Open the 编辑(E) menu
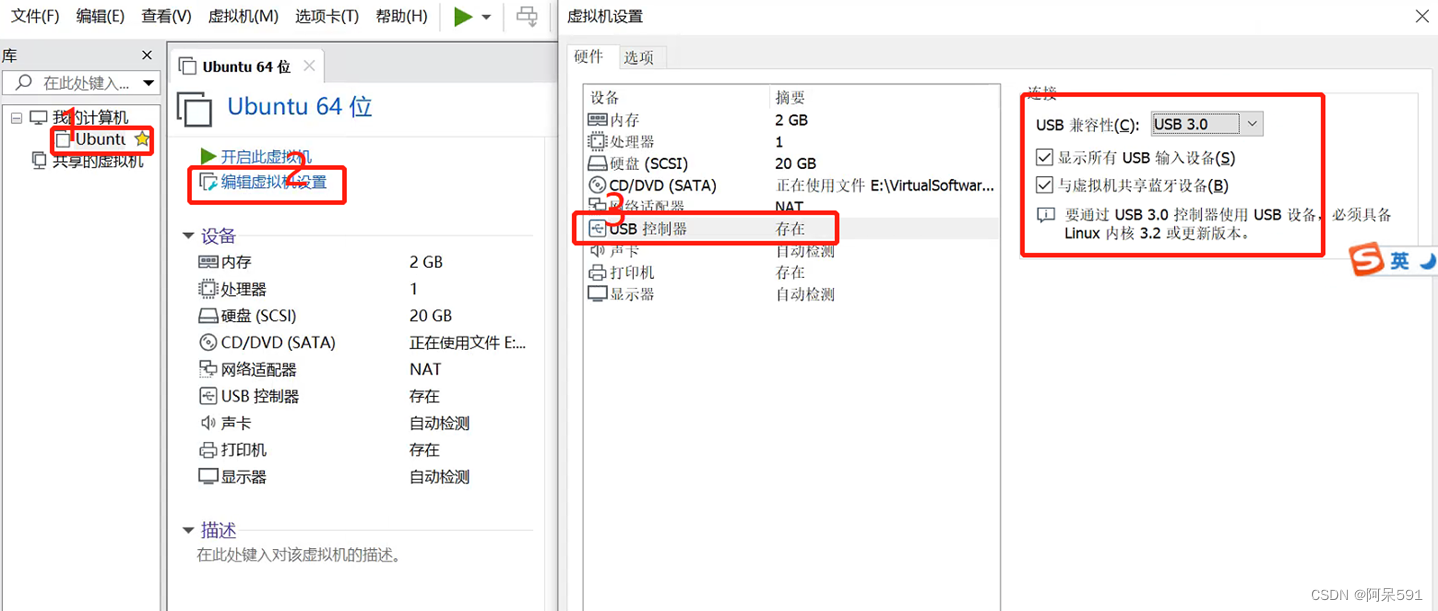This screenshot has width=1438, height=611. (x=100, y=17)
